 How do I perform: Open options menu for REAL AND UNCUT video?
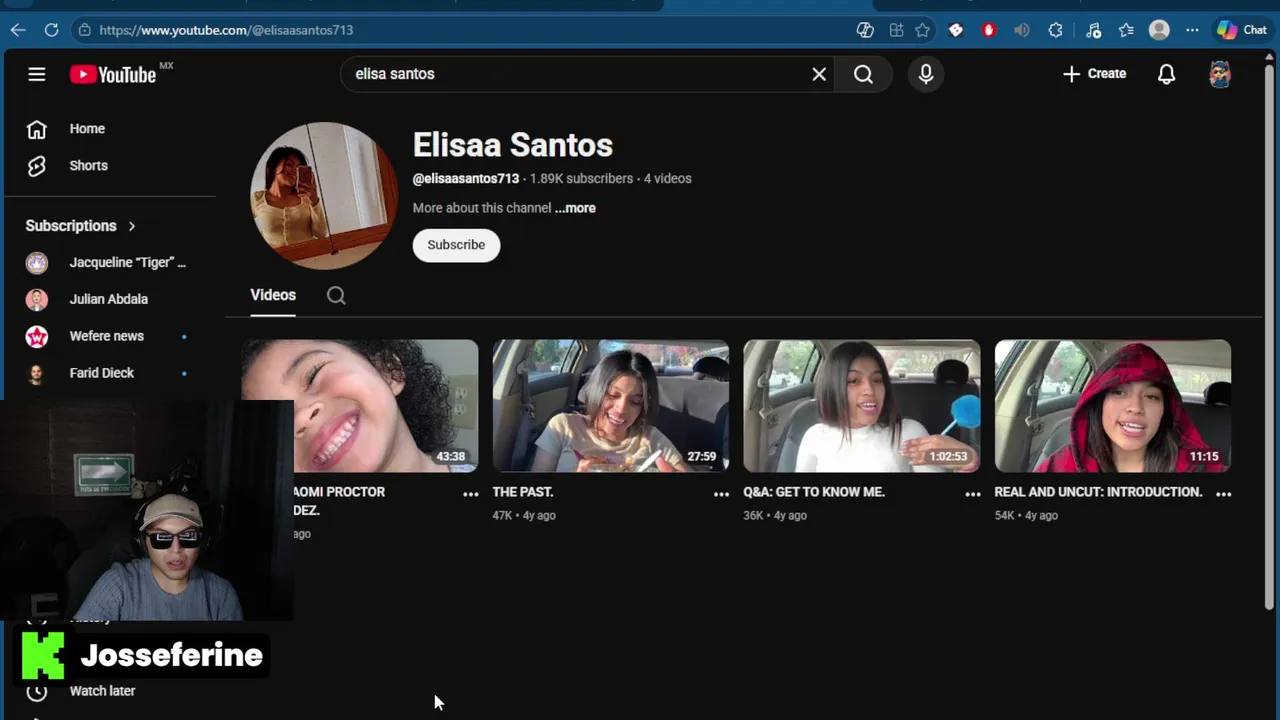[x=1223, y=494]
